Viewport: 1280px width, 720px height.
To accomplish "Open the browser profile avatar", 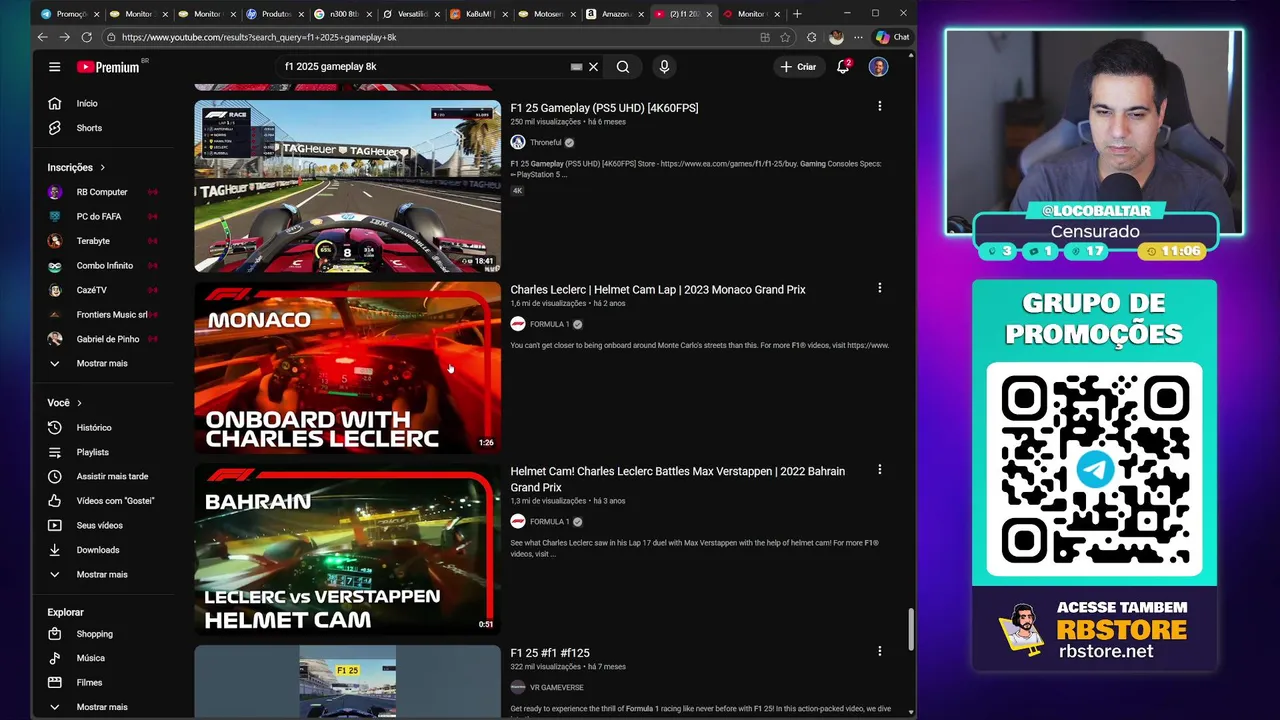I will point(836,37).
